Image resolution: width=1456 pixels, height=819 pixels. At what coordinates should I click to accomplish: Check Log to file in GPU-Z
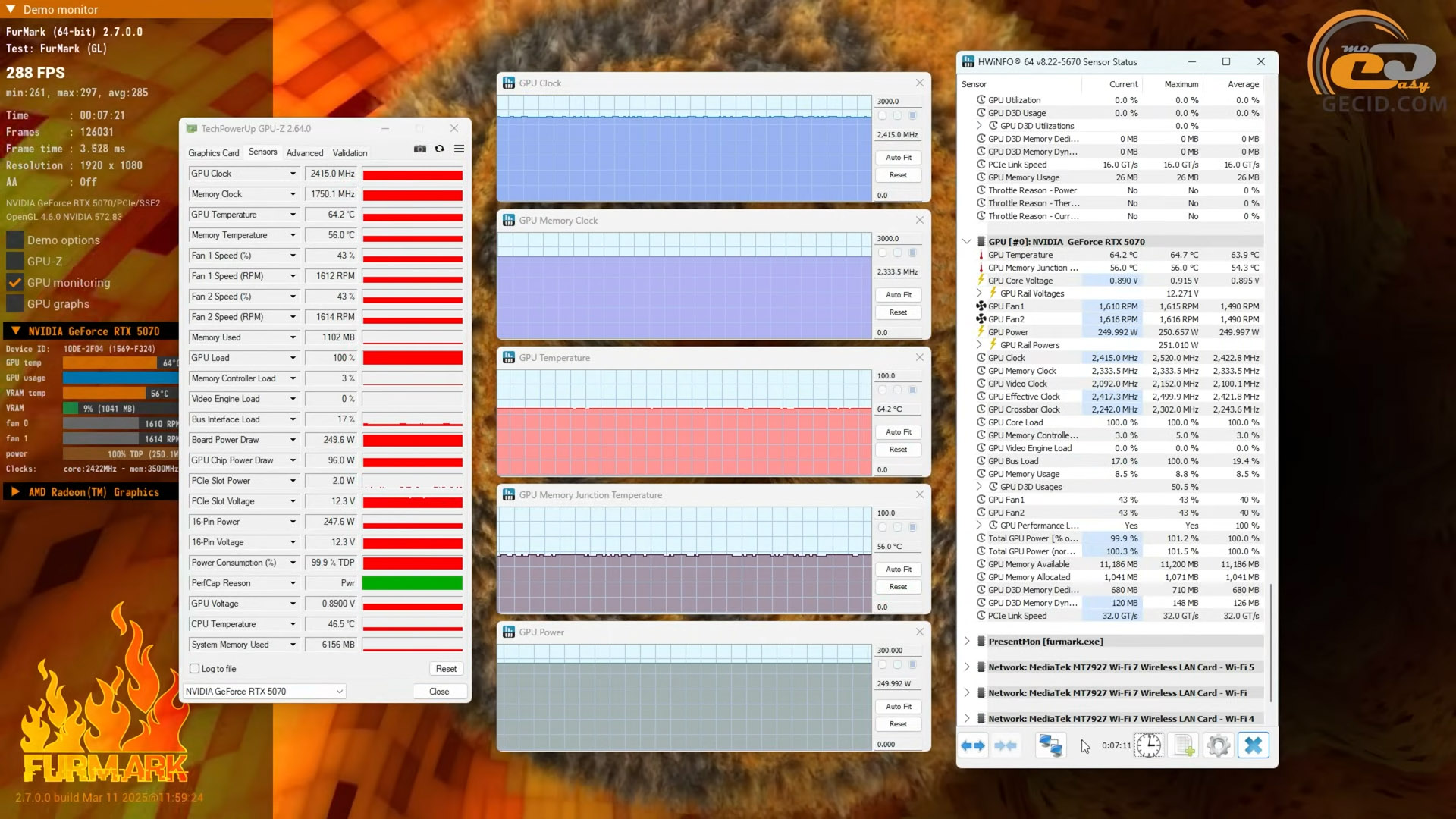click(195, 669)
